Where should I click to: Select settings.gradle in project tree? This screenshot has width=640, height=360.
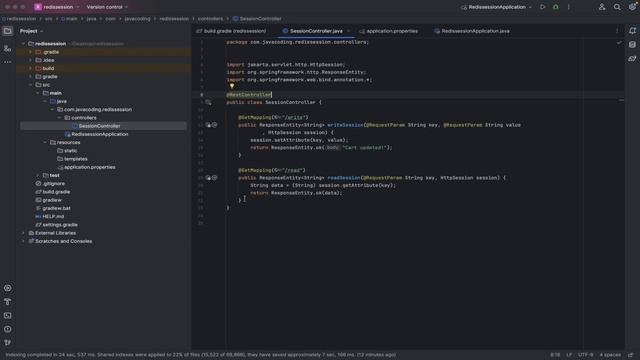60,225
